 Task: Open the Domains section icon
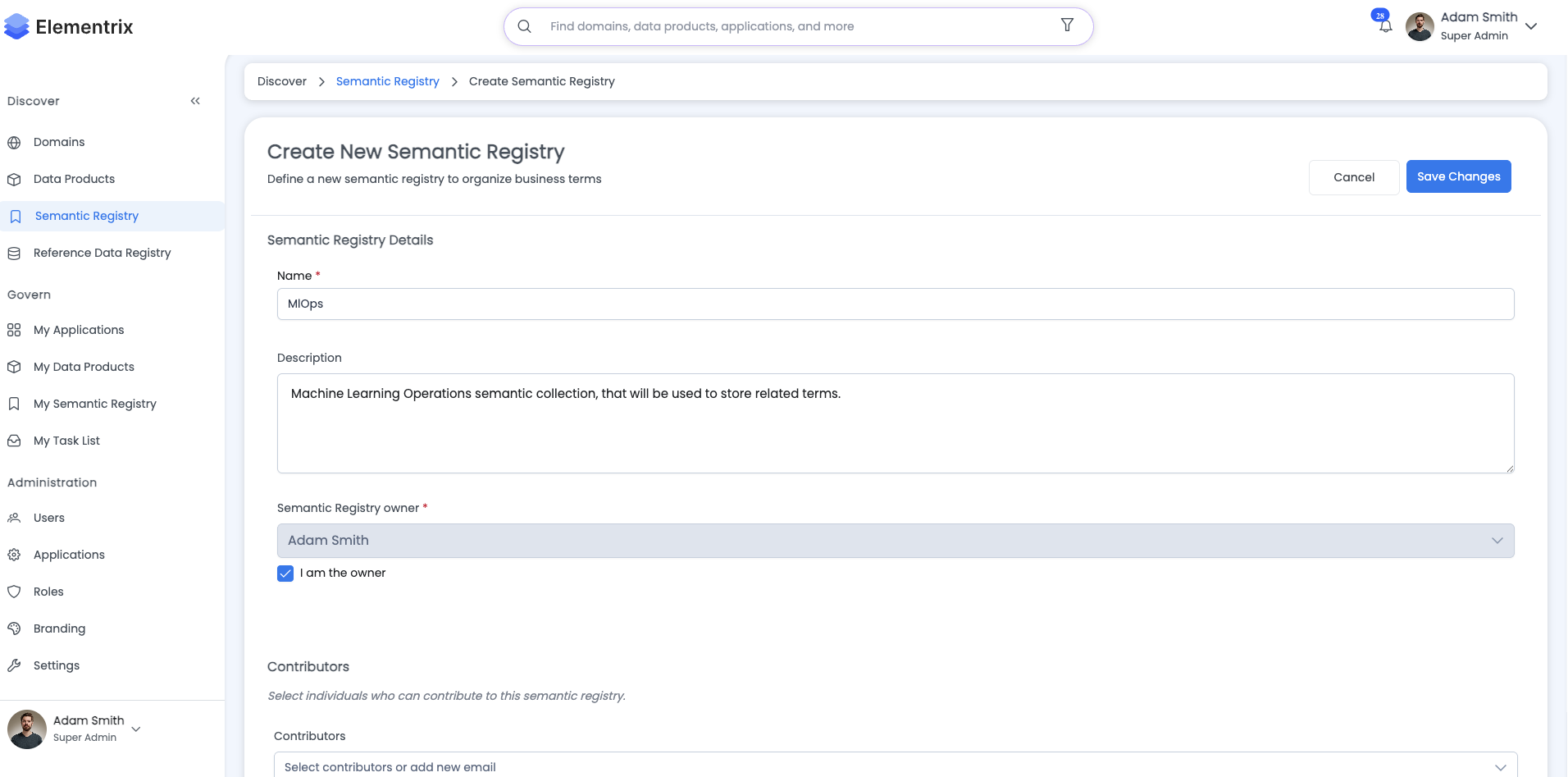pyautogui.click(x=14, y=142)
